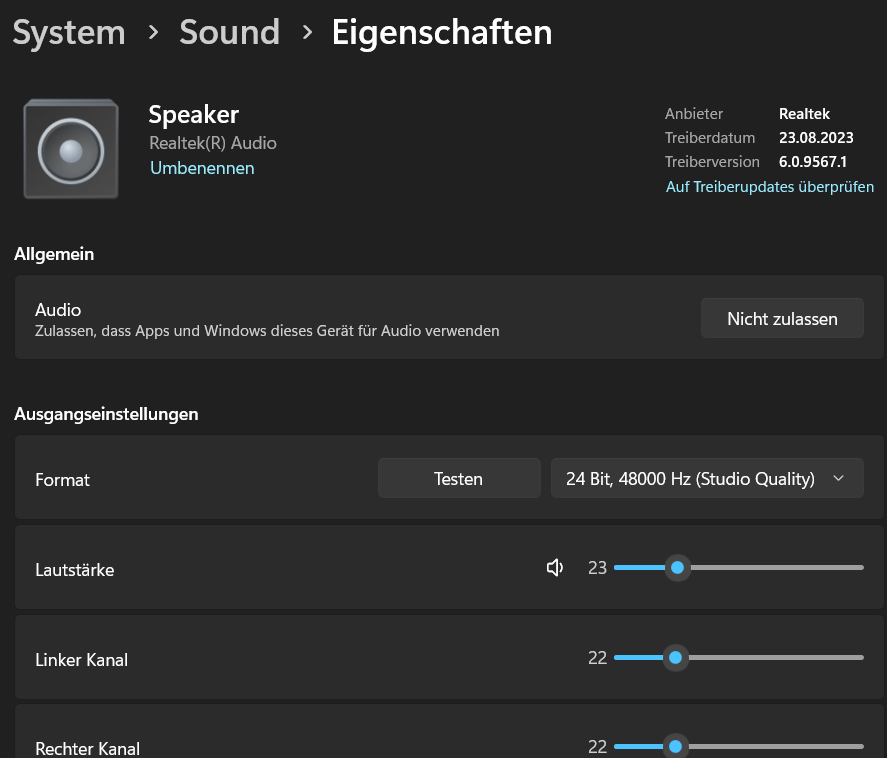Click the Treiberversion value 6.0.9567.1
Screen dimensions: 887x758
813,161
